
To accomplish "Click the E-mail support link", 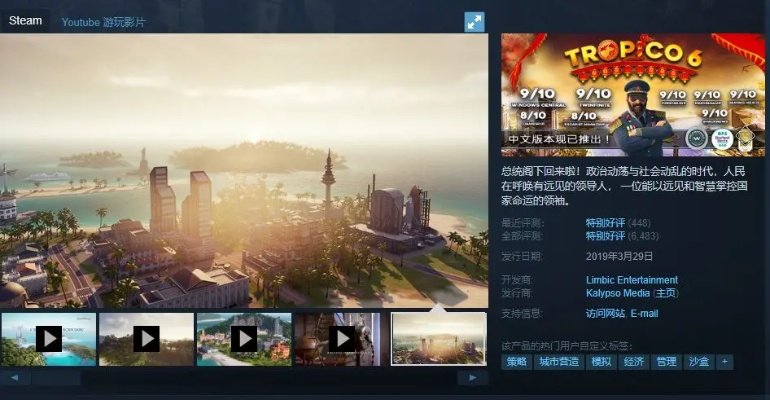I will point(644,313).
